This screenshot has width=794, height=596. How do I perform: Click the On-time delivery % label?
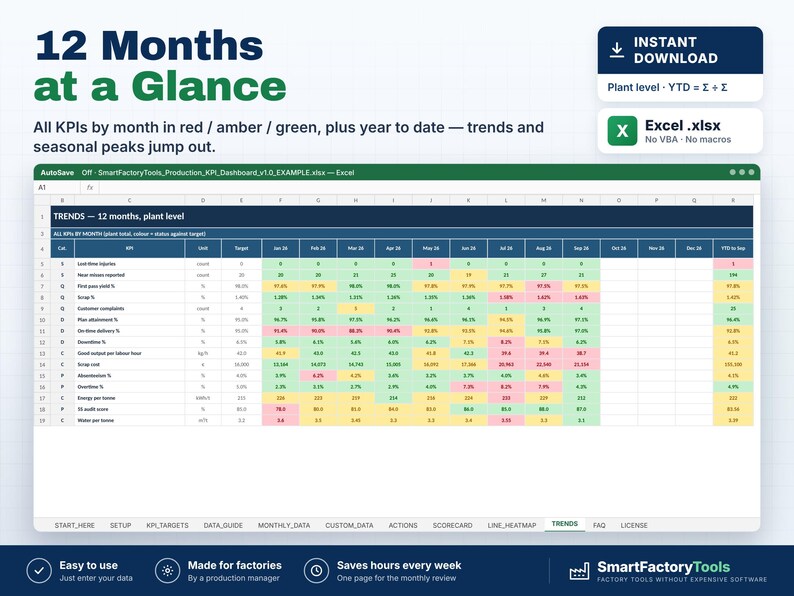point(98,331)
